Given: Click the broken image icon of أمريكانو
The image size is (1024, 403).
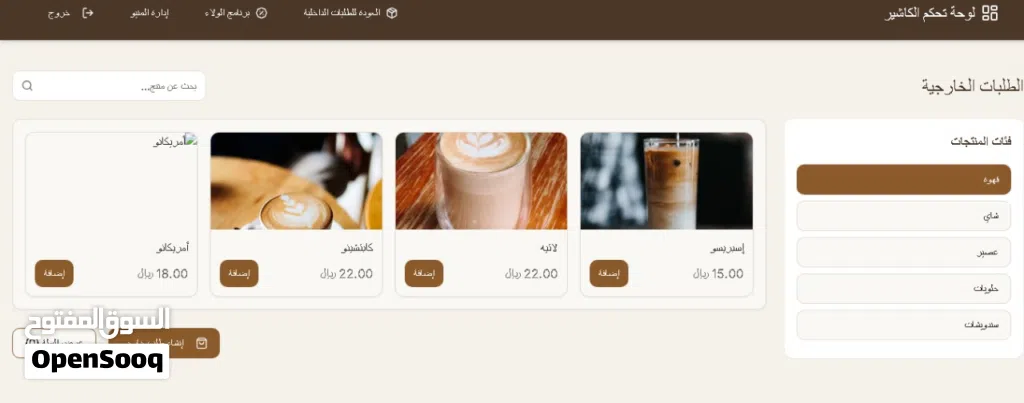Looking at the screenshot, I should (191, 139).
